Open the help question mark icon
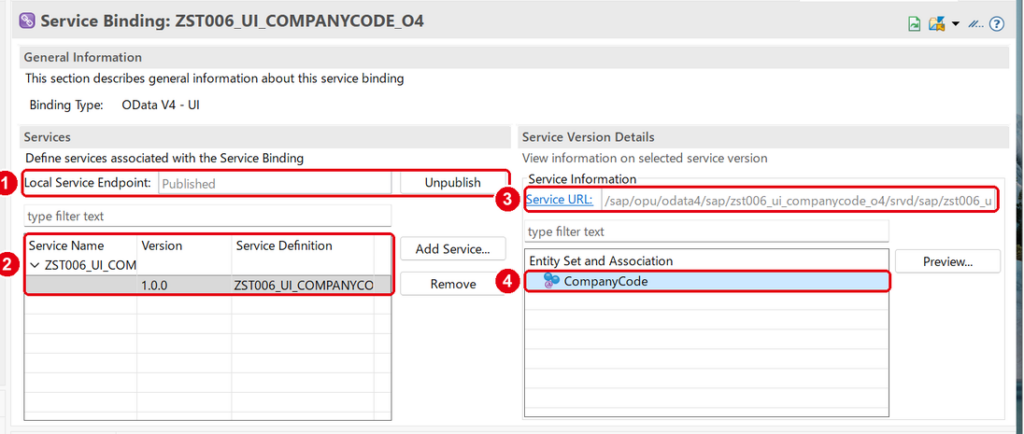The width and height of the screenshot is (1024, 434). 996,24
